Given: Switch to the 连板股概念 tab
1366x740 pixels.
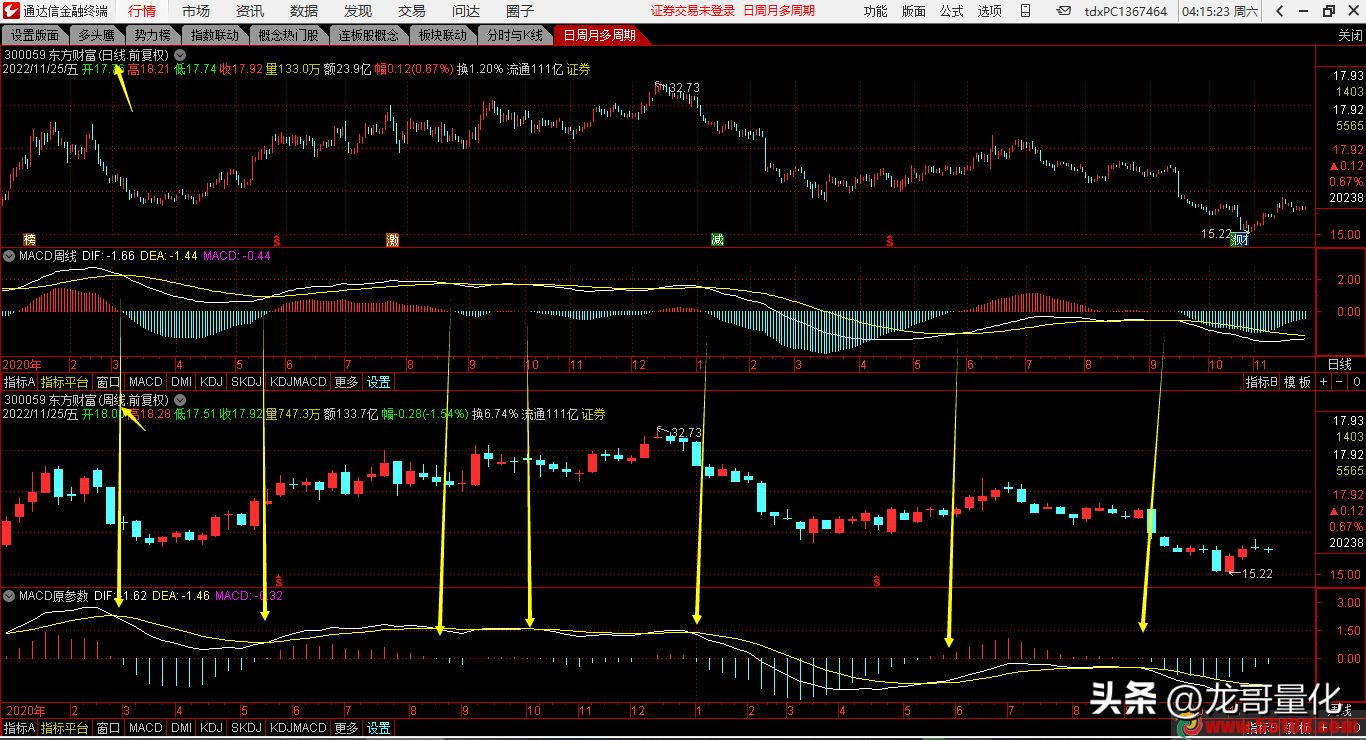Looking at the screenshot, I should coord(368,35).
